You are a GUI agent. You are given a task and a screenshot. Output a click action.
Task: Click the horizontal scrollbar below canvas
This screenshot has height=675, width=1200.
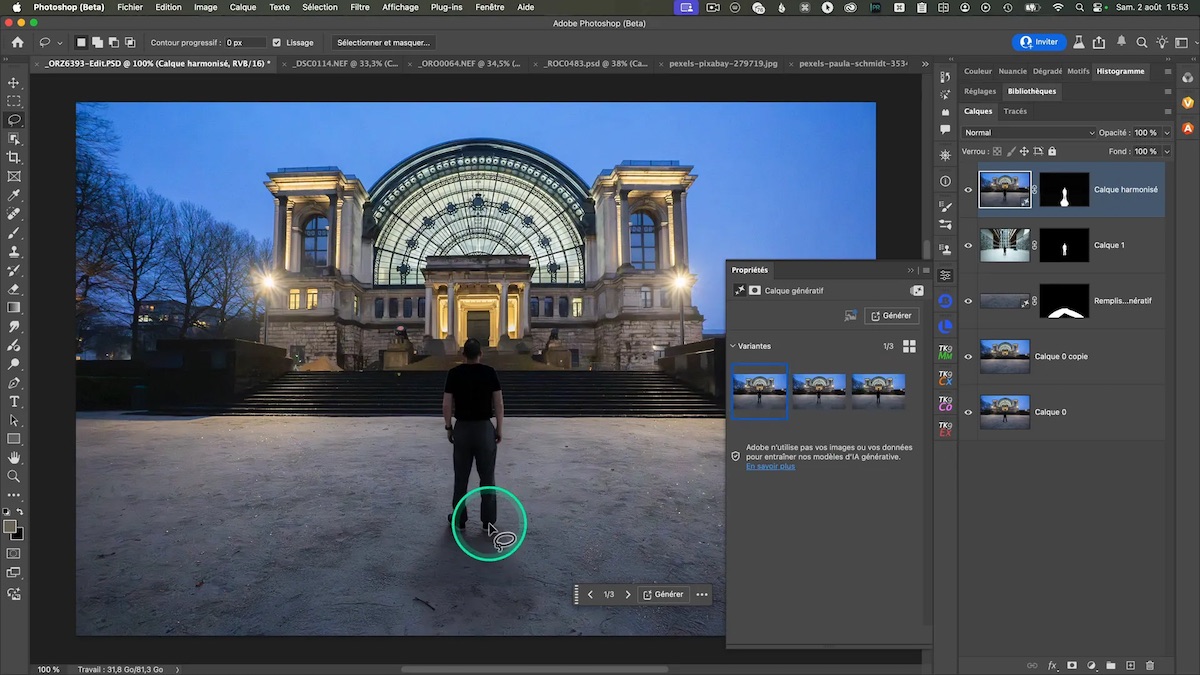click(x=534, y=669)
